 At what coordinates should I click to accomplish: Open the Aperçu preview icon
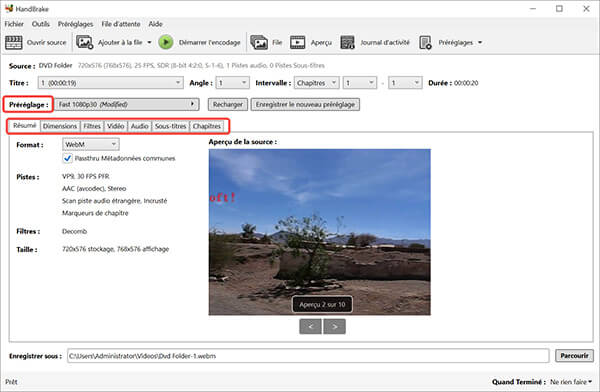[x=297, y=42]
